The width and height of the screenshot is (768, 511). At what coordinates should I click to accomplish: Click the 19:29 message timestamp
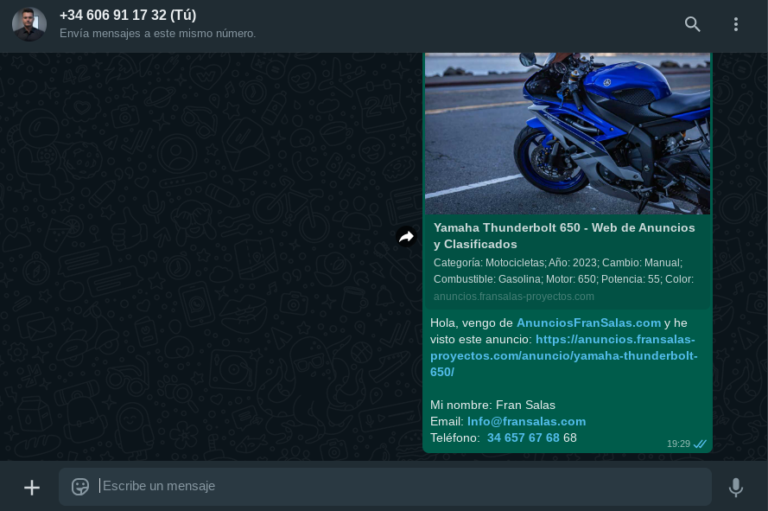coord(678,444)
